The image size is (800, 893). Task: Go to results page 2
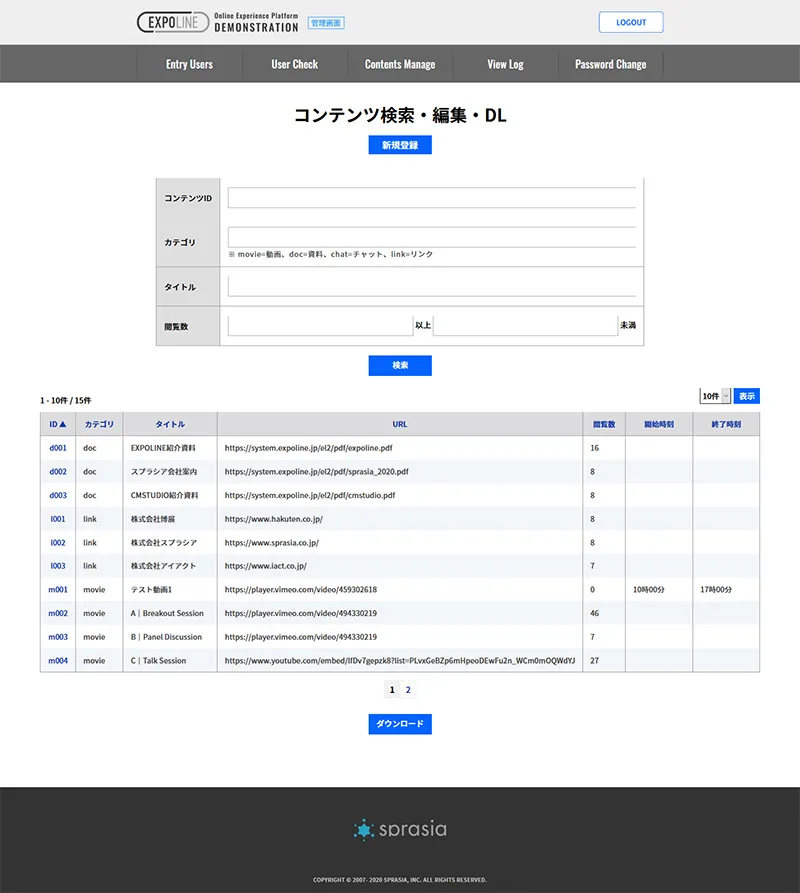pyautogui.click(x=408, y=690)
